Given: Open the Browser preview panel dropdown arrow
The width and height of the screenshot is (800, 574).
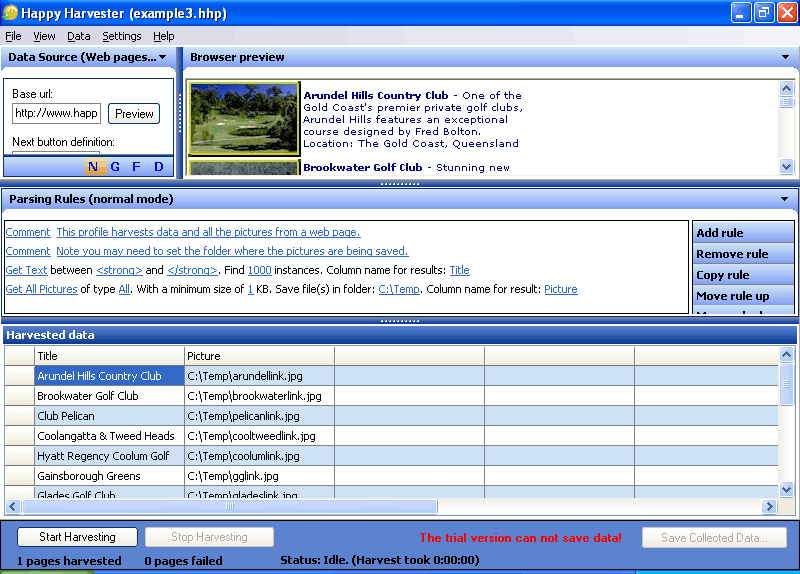Looking at the screenshot, I should tap(786, 57).
